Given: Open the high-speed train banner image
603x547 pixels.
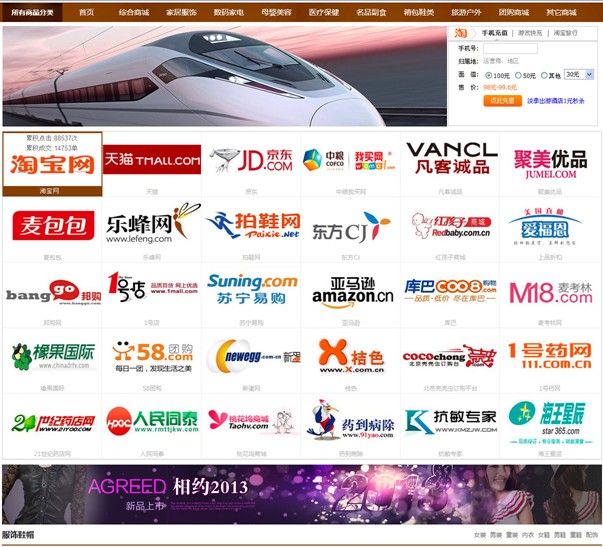Looking at the screenshot, I should 225,76.
